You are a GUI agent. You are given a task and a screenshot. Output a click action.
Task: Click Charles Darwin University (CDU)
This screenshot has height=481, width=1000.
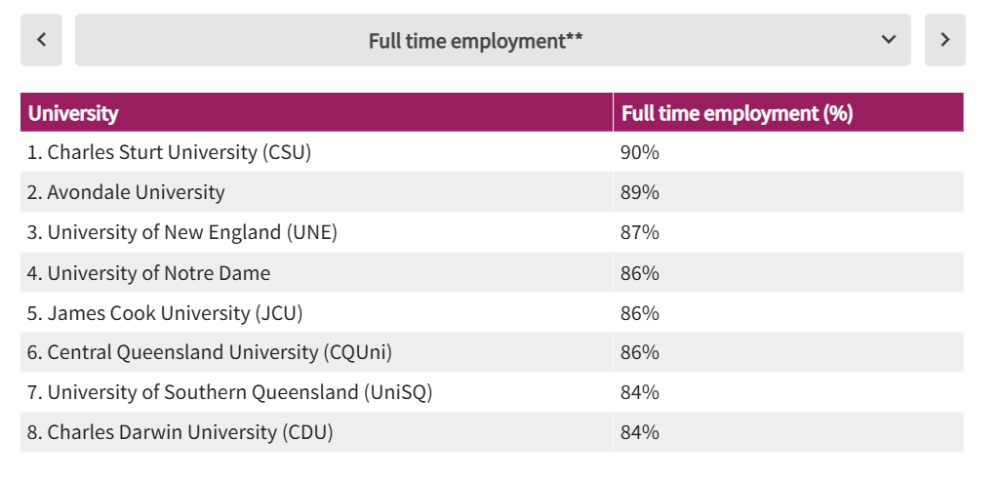point(180,432)
